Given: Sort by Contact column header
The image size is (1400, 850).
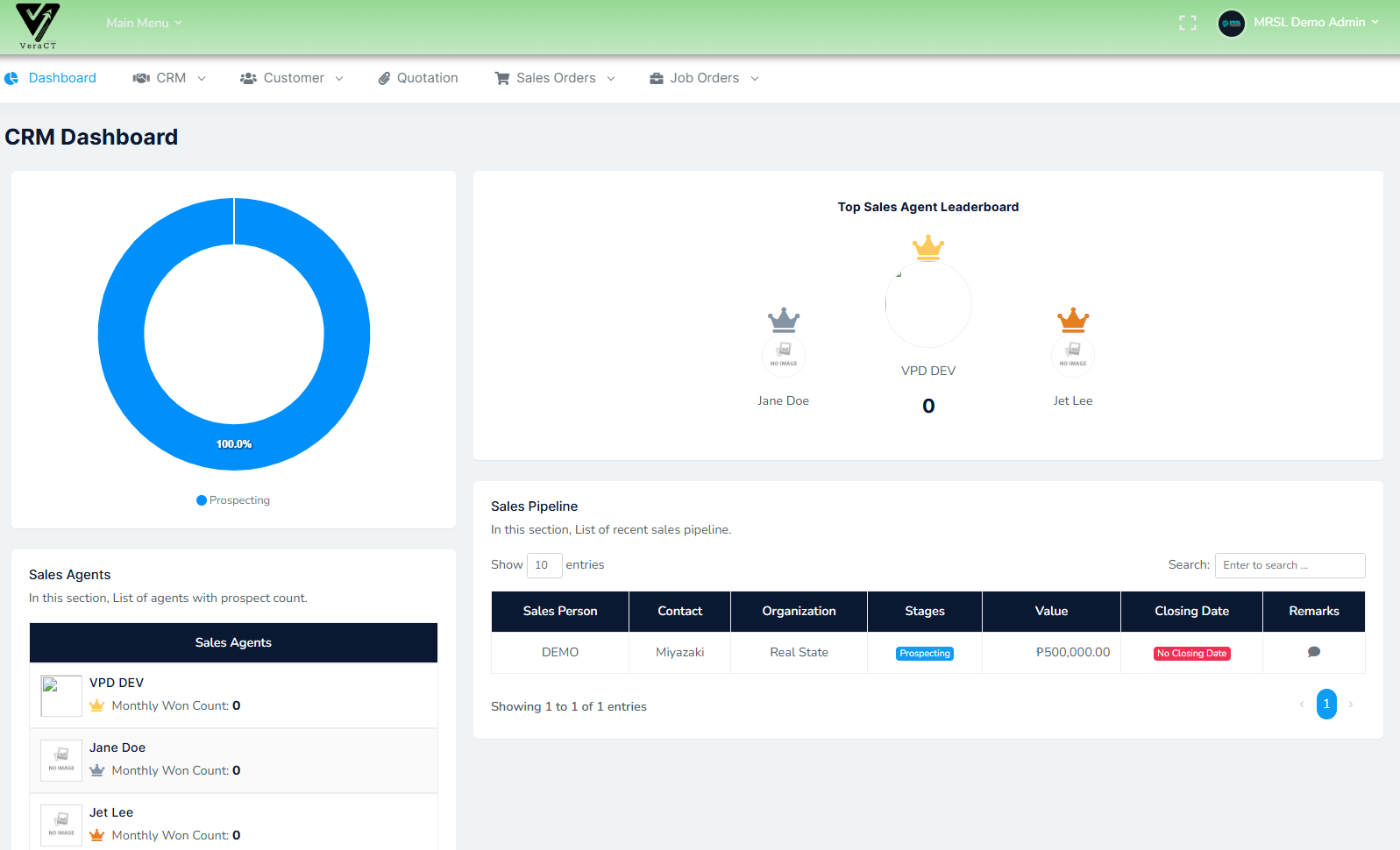Looking at the screenshot, I should tap(680, 612).
